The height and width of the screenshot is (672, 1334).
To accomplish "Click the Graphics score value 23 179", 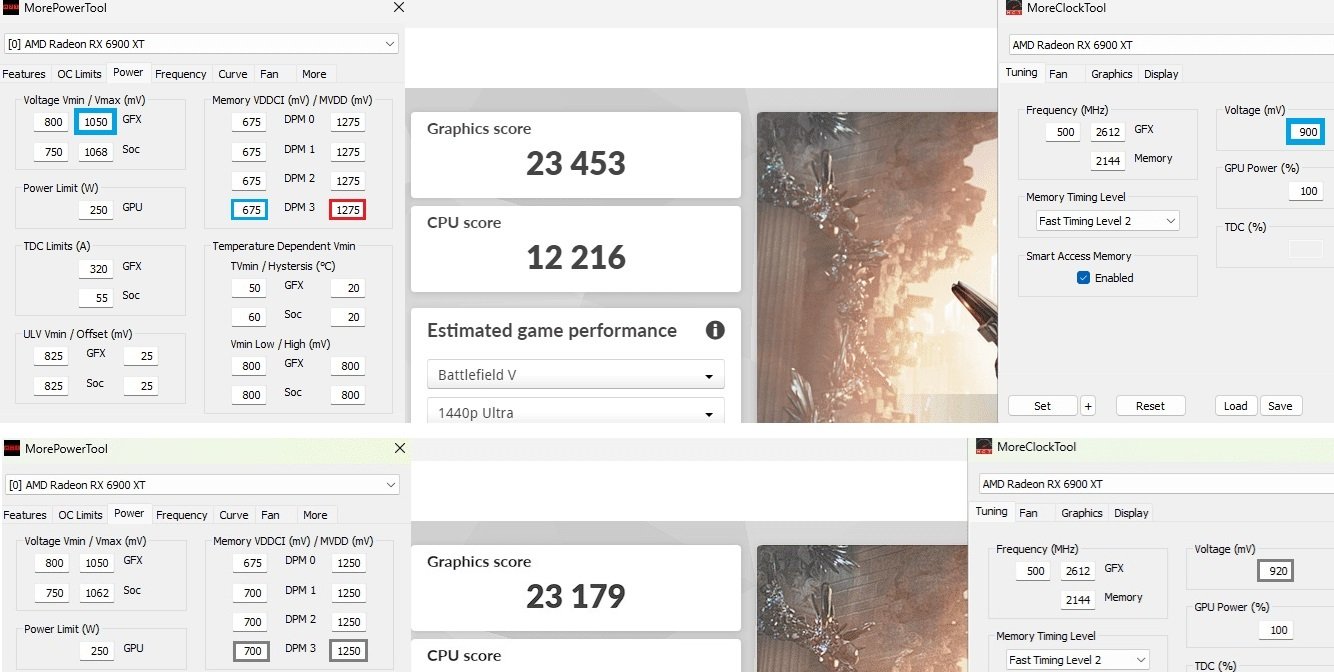I will pyautogui.click(x=576, y=597).
